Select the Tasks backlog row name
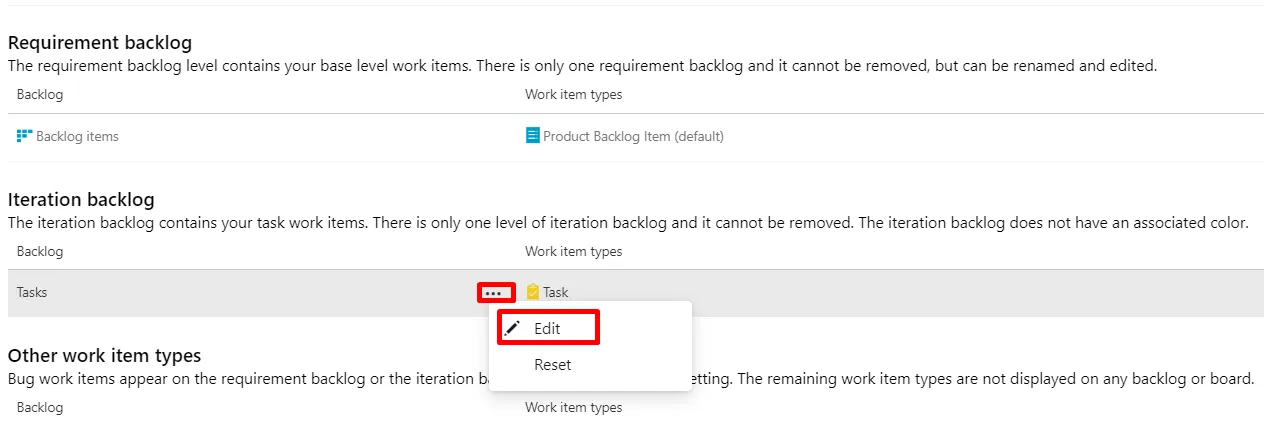Screen dimensions: 1264x423 coord(32,293)
